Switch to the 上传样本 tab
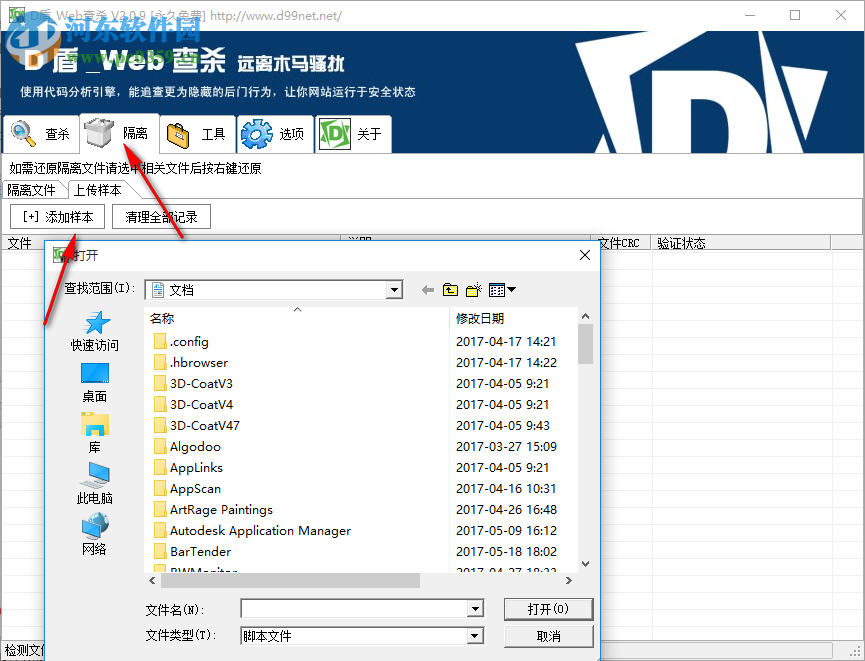The width and height of the screenshot is (865, 661). pos(99,189)
